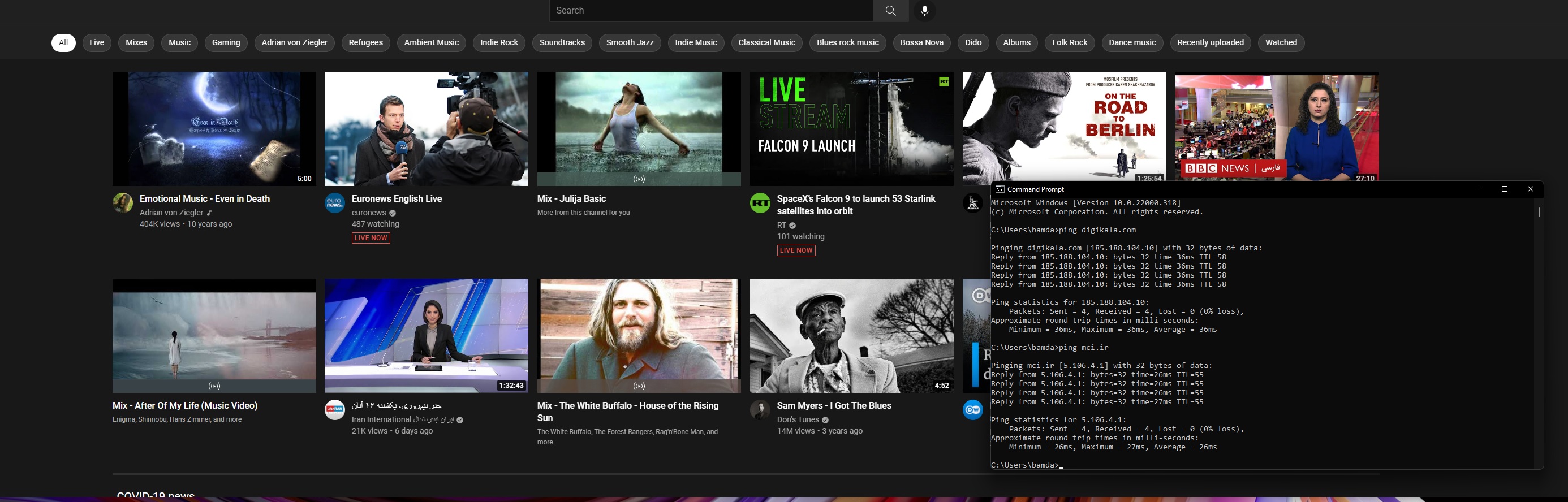Open Mix - Julija Basic title link
This screenshot has height=502, width=1568.
(x=571, y=199)
